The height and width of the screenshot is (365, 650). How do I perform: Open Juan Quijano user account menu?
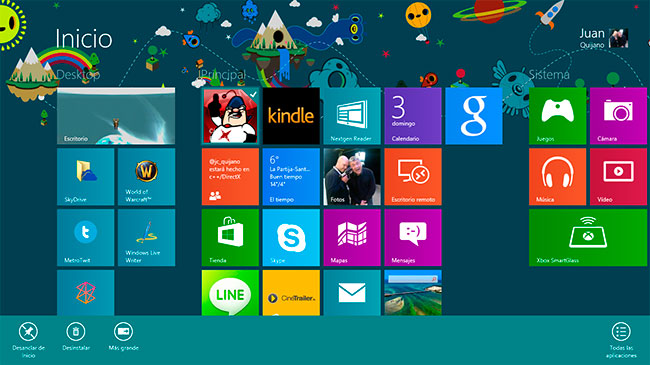[x=604, y=38]
